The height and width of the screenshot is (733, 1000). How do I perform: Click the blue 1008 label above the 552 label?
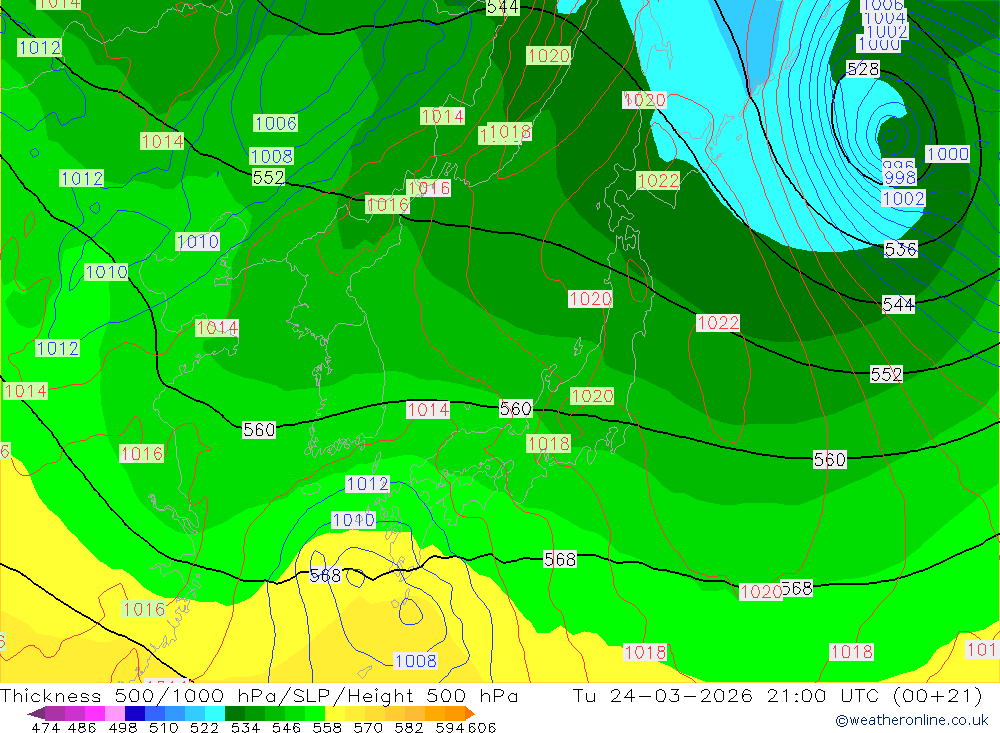(272, 156)
